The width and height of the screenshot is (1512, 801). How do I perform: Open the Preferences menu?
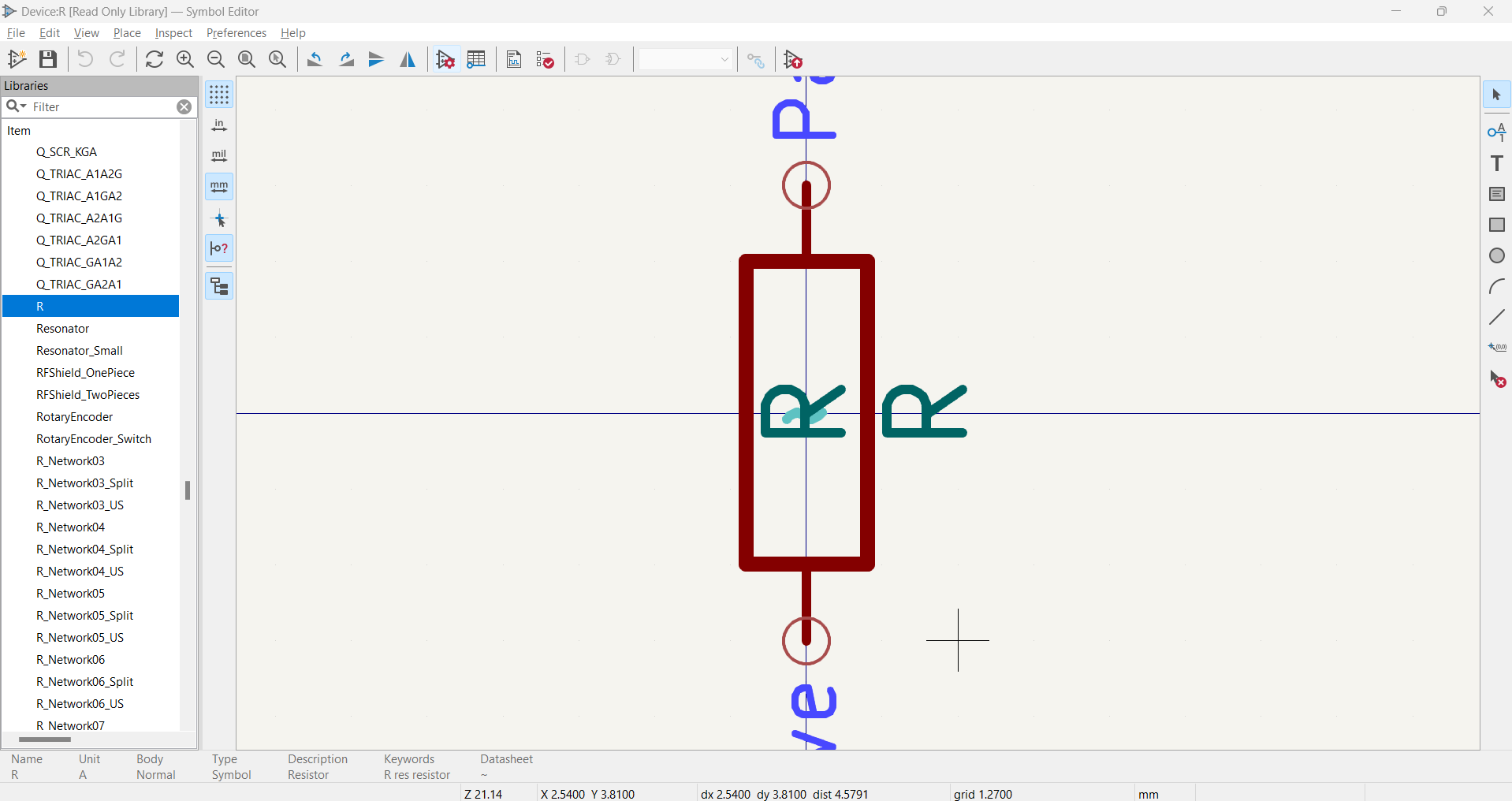tap(236, 32)
